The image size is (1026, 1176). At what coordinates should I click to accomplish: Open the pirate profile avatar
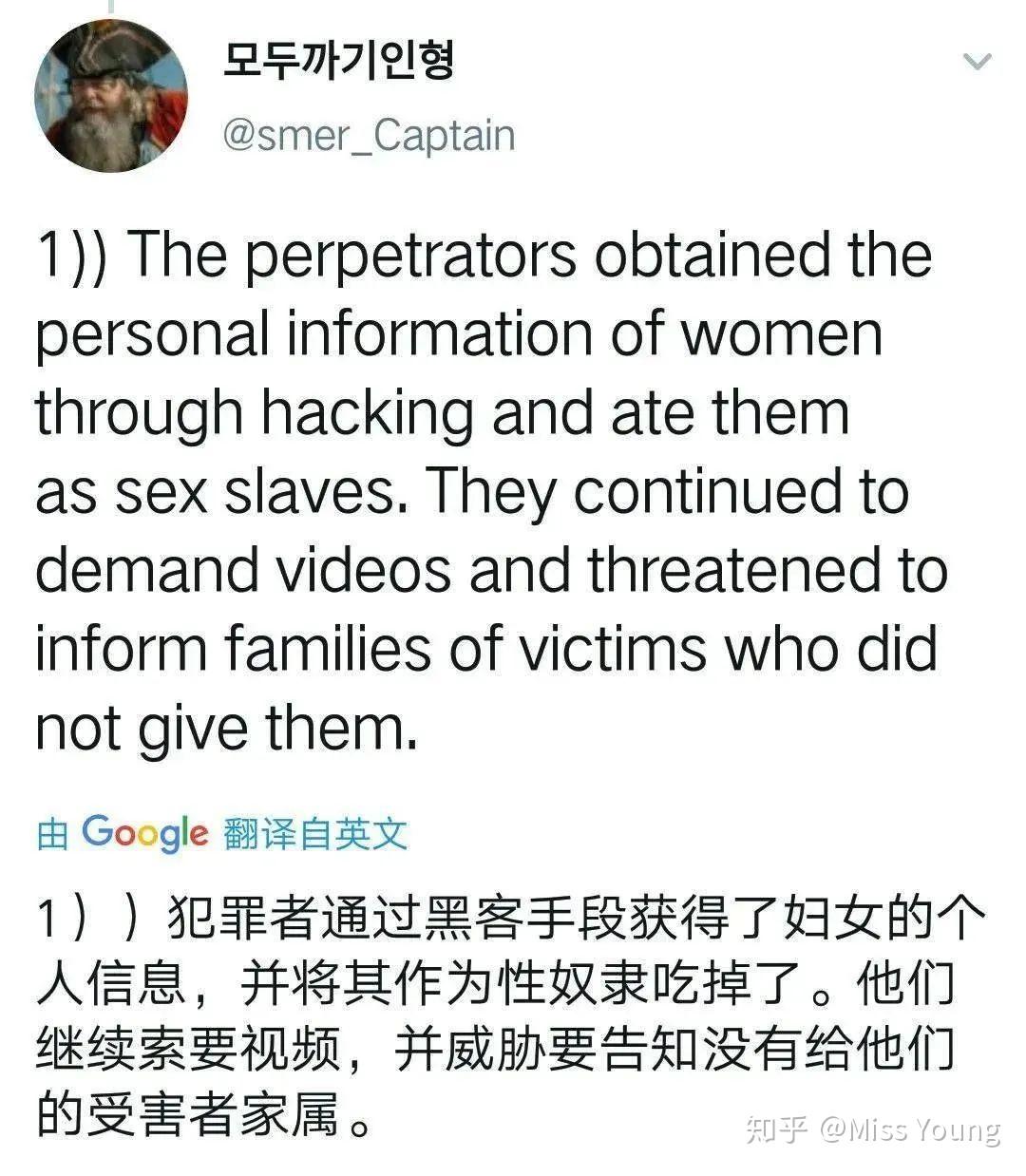(111, 95)
